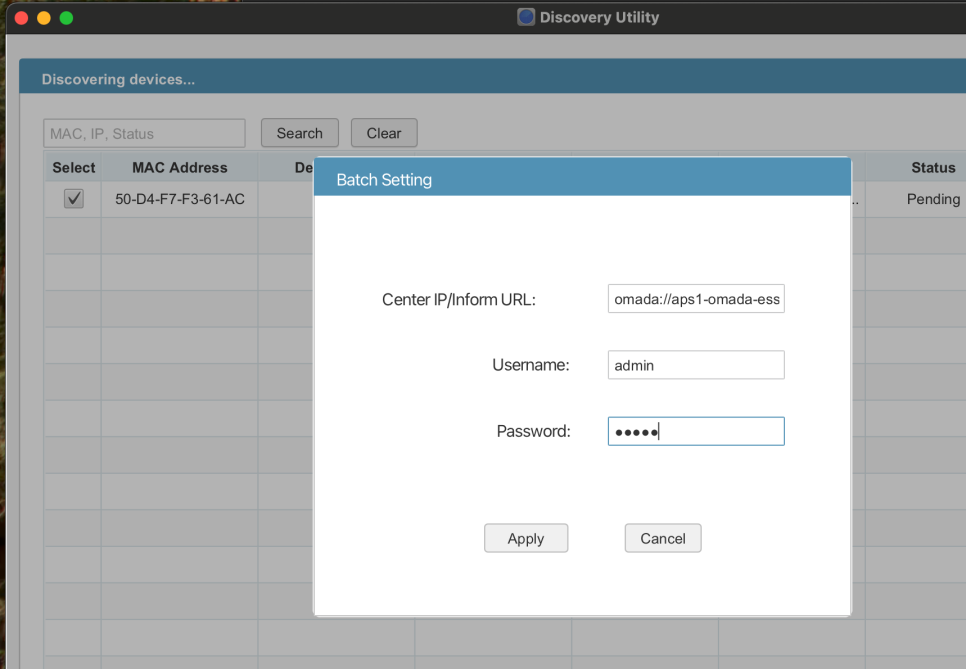
Task: Click the Batch Setting dialog title
Action: (384, 180)
